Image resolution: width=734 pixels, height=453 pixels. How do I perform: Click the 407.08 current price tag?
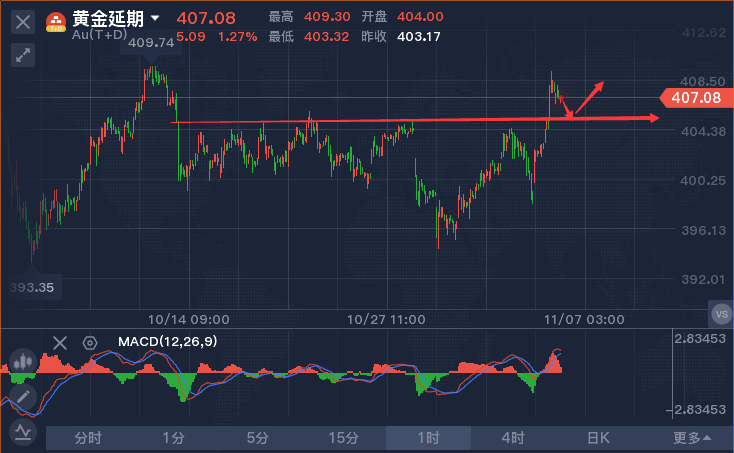tap(696, 97)
